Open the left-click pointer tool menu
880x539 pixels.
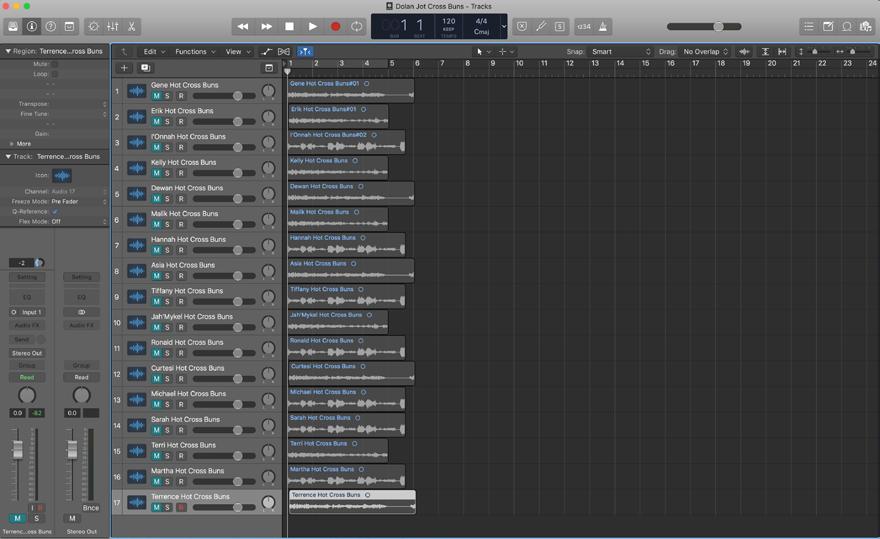coord(483,52)
